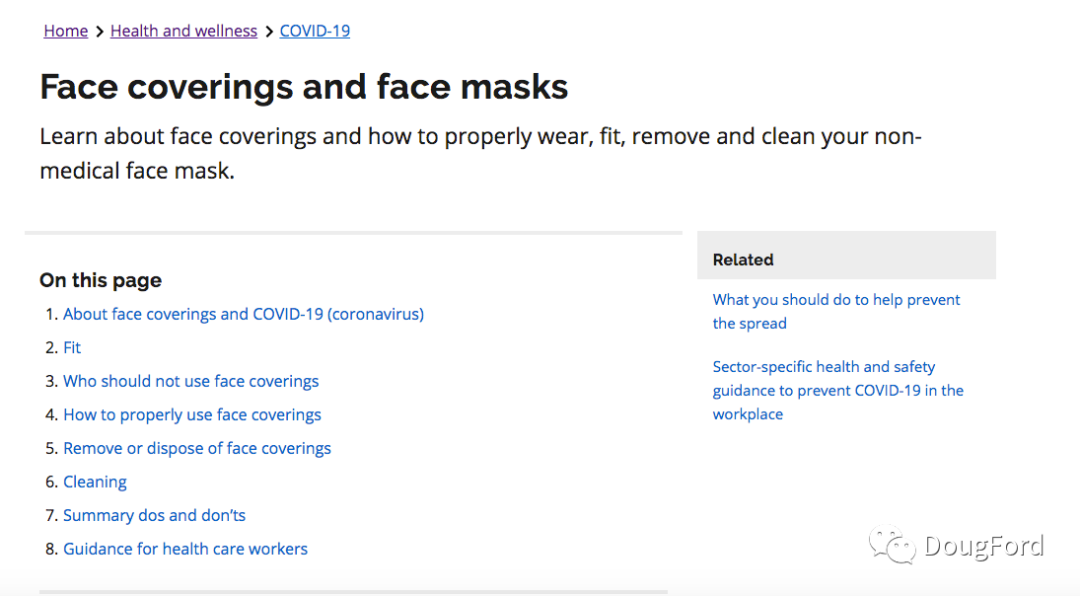Jump to the Fit section
The width and height of the screenshot is (1080, 596).
72,348
